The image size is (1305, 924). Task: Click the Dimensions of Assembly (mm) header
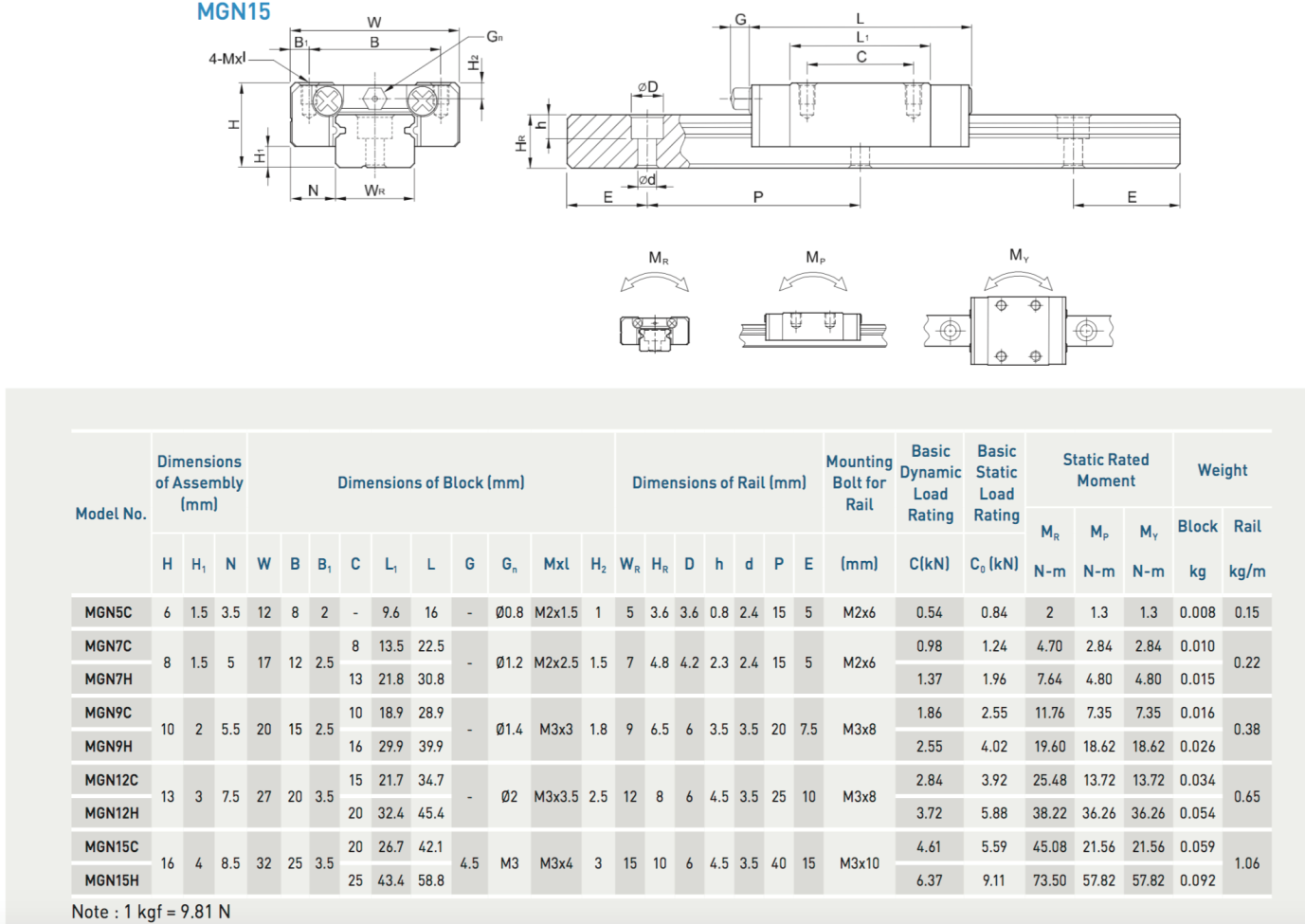pyautogui.click(x=199, y=482)
